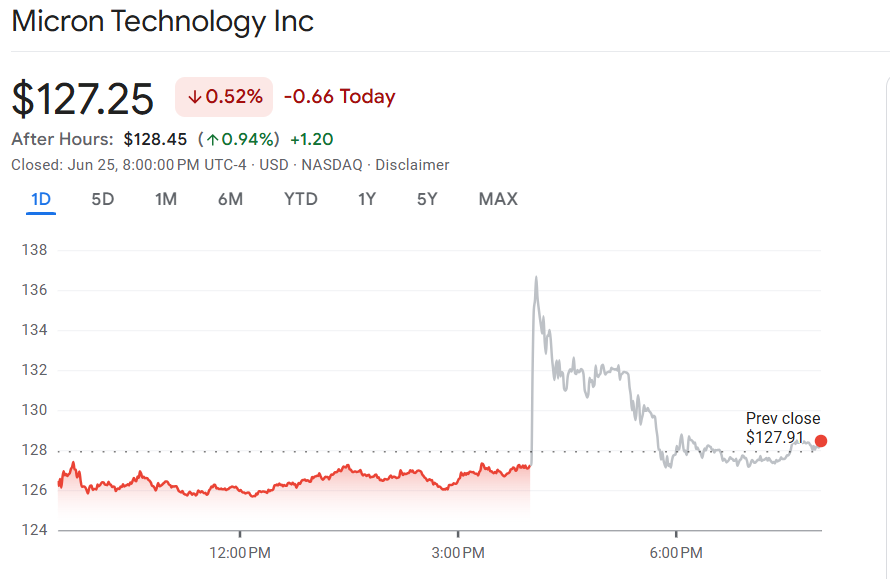Select the YTD range tab
The width and height of the screenshot is (890, 579).
click(x=300, y=199)
